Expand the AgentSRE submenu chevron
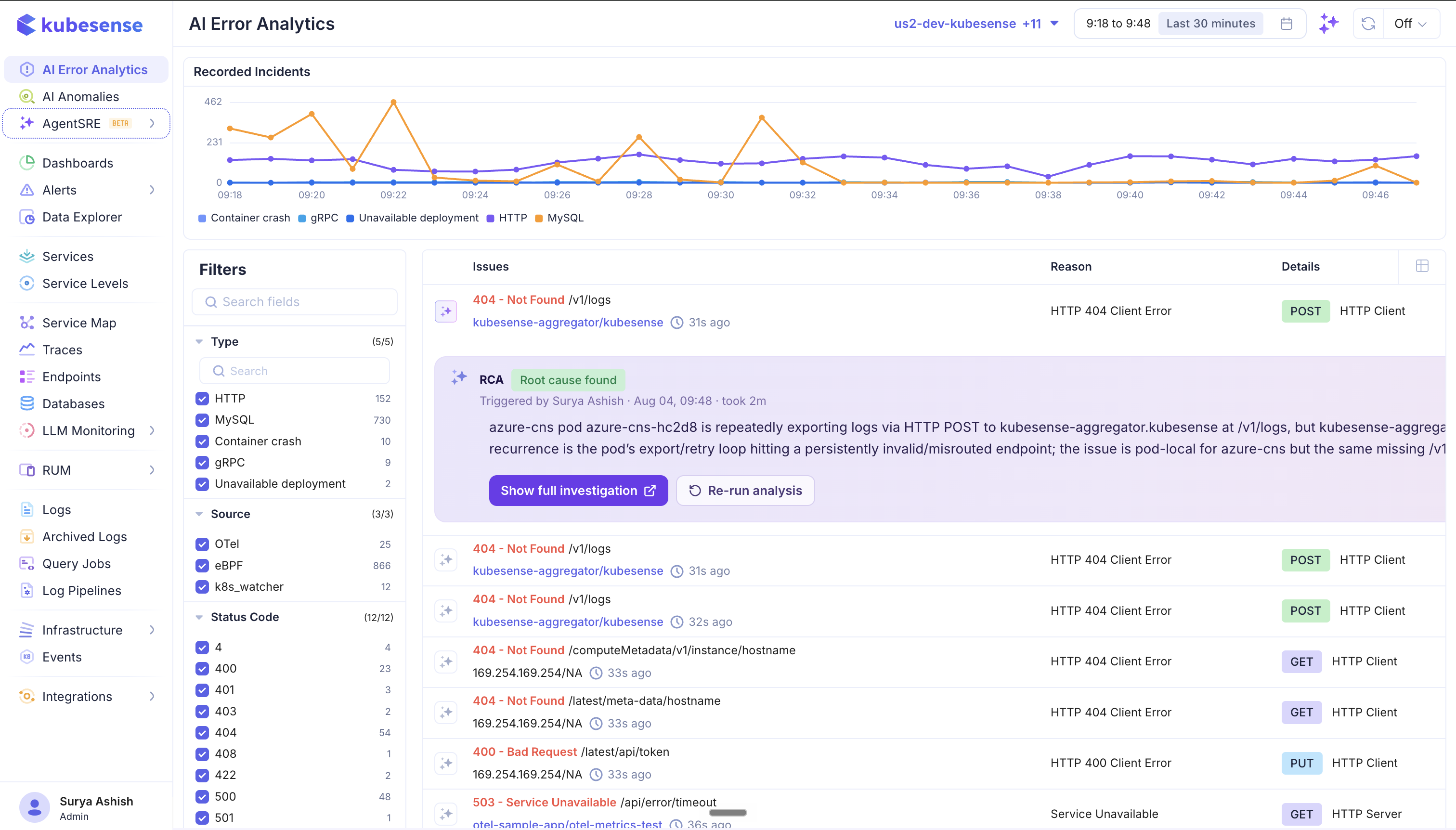This screenshot has width=1456, height=830. coord(152,123)
